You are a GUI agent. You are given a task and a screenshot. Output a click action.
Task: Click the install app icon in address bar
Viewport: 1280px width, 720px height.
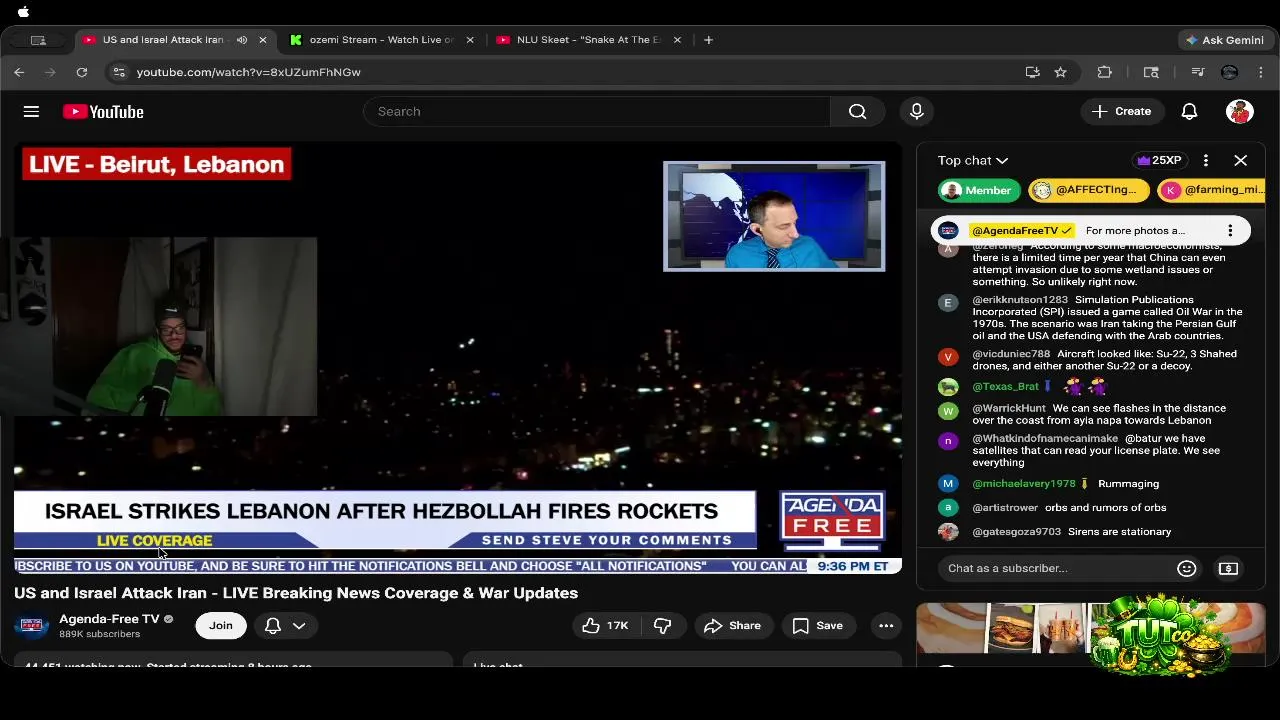click(1032, 72)
